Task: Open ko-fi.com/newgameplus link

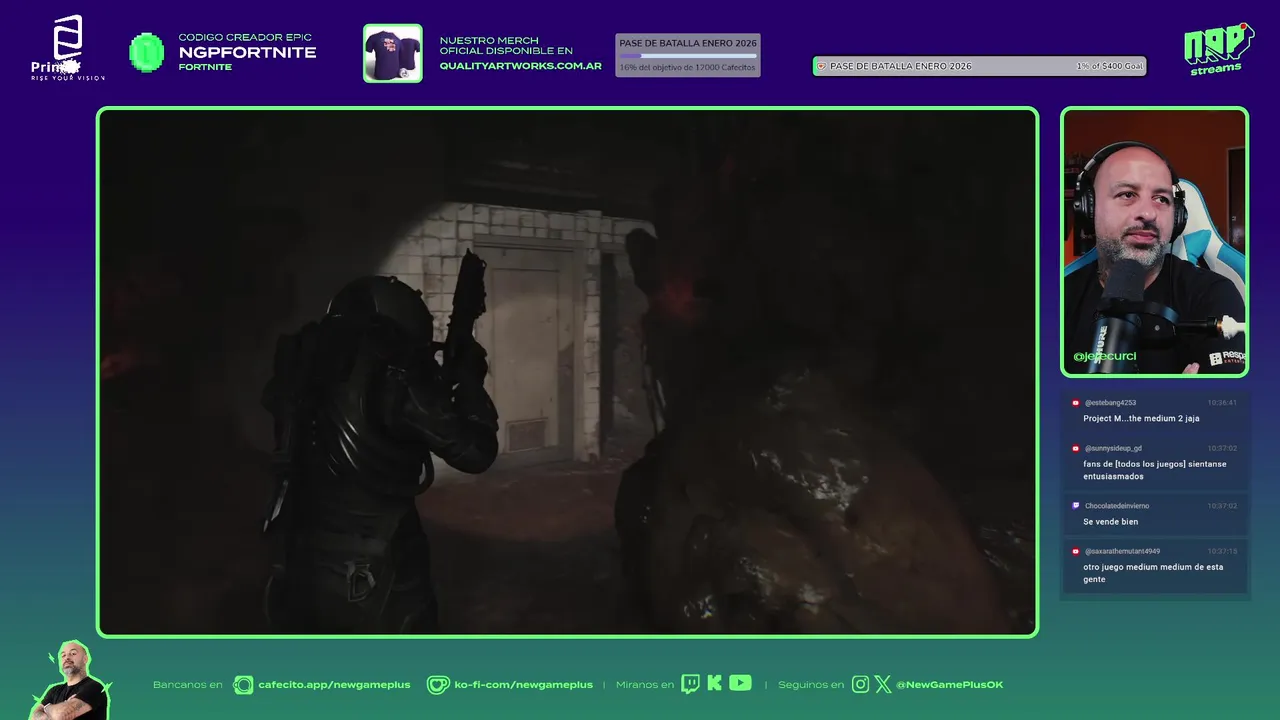Action: pyautogui.click(x=523, y=685)
